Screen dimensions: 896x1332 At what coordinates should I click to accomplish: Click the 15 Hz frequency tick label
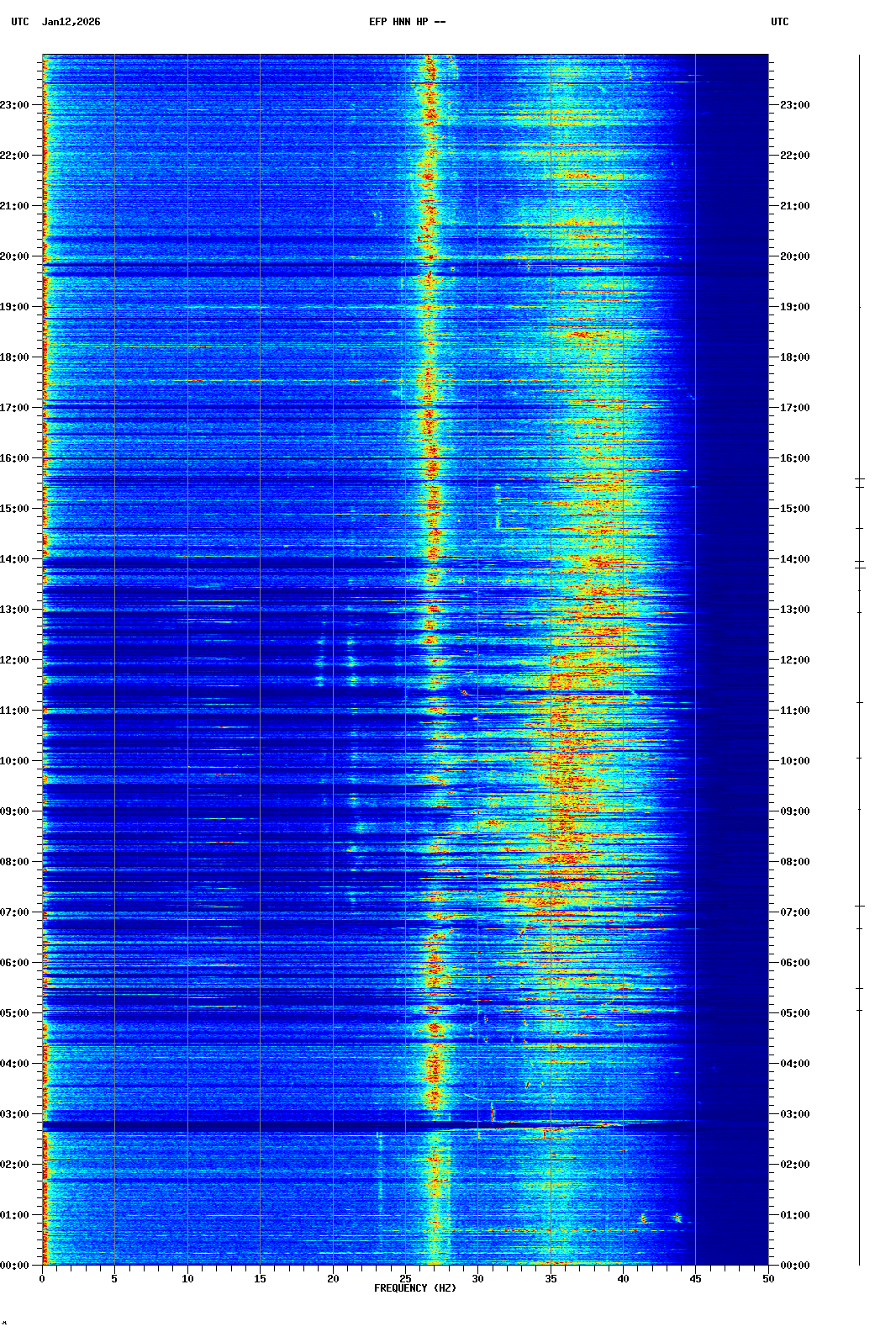point(260,1279)
